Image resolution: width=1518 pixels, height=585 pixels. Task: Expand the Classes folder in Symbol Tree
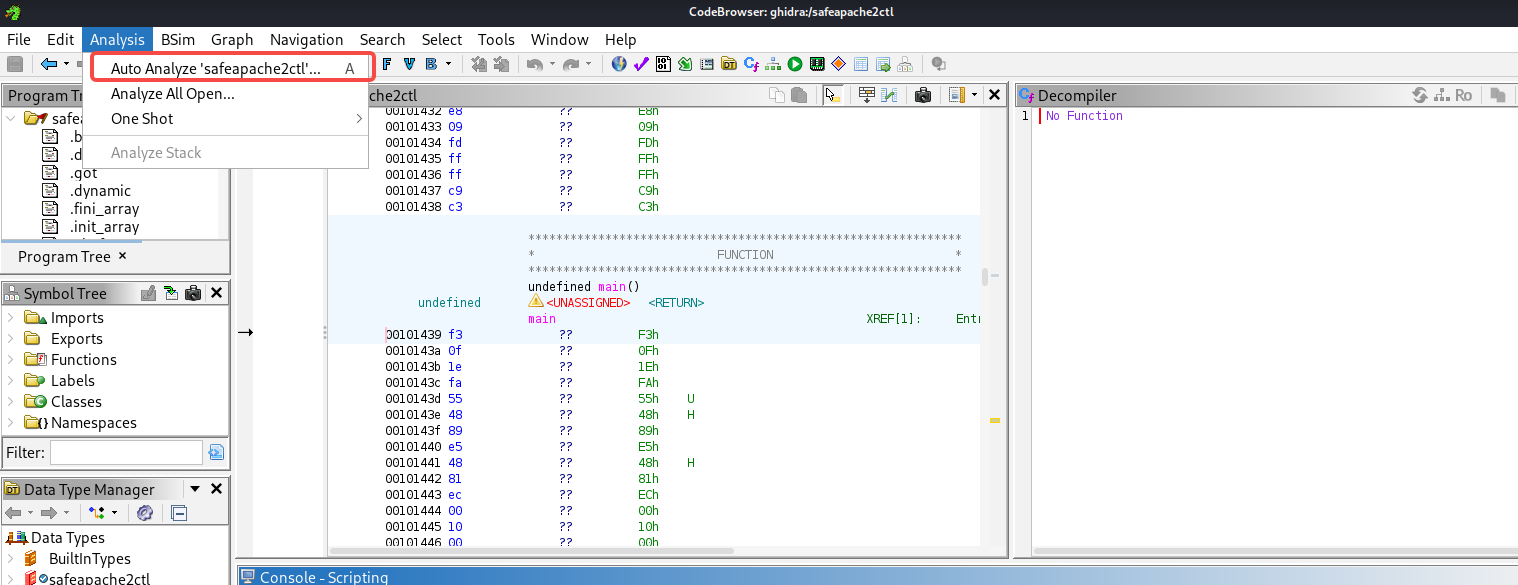click(11, 401)
